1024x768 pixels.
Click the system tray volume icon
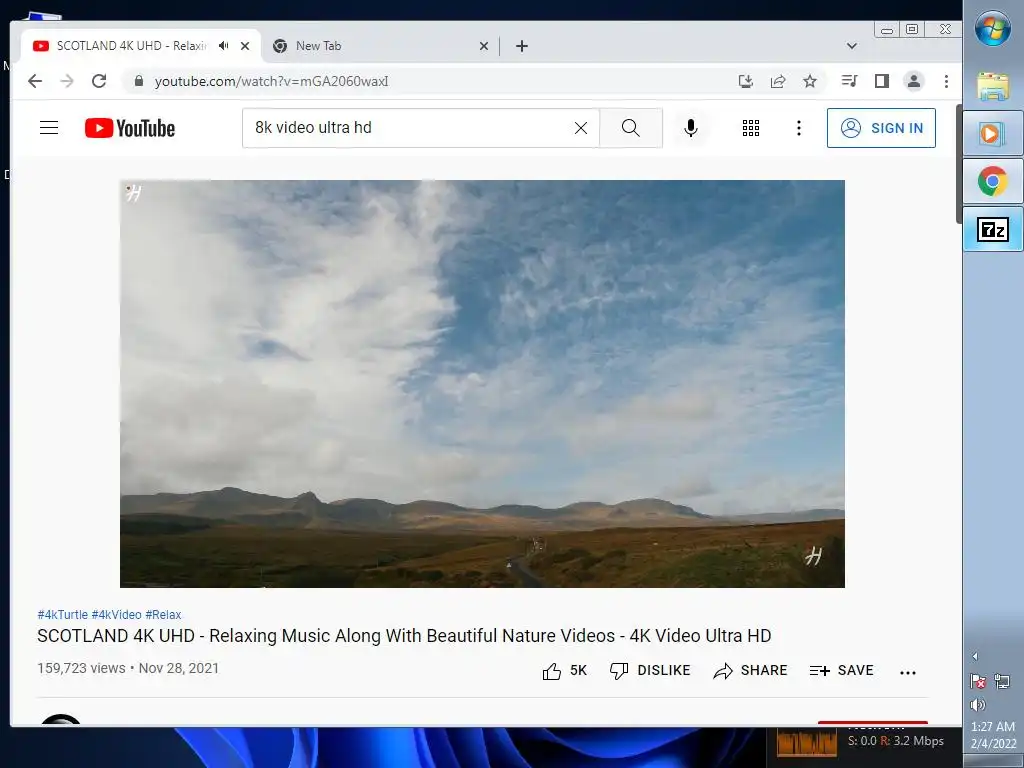click(978, 705)
